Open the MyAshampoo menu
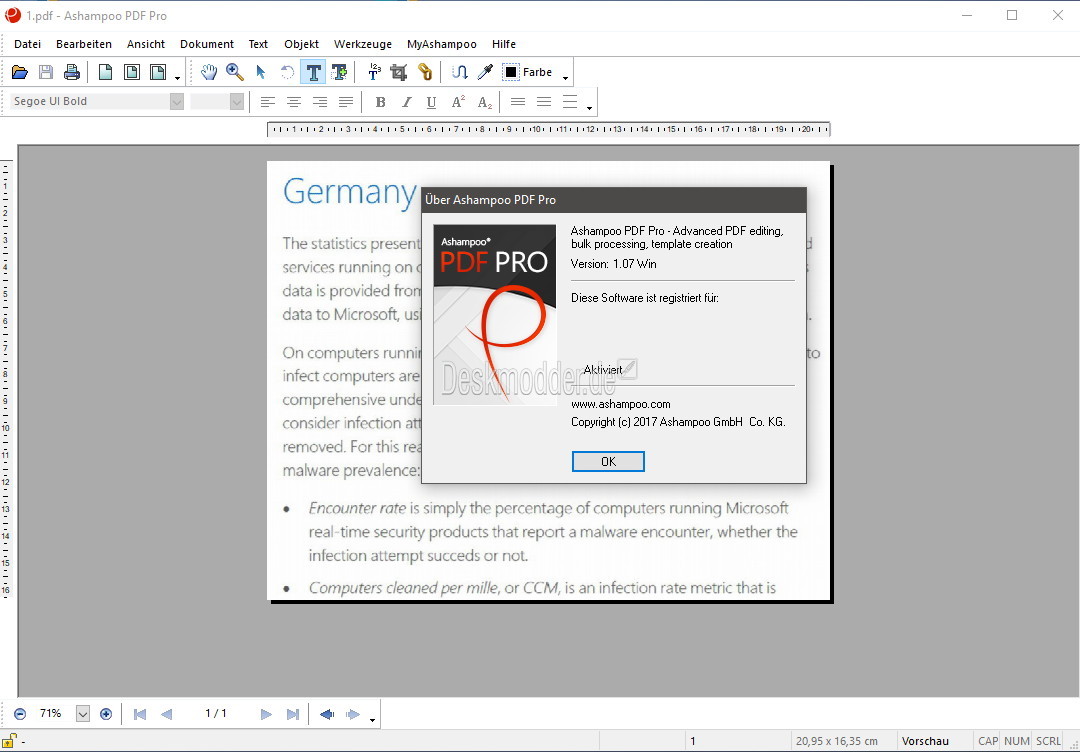Image resolution: width=1080 pixels, height=752 pixels. [x=442, y=44]
